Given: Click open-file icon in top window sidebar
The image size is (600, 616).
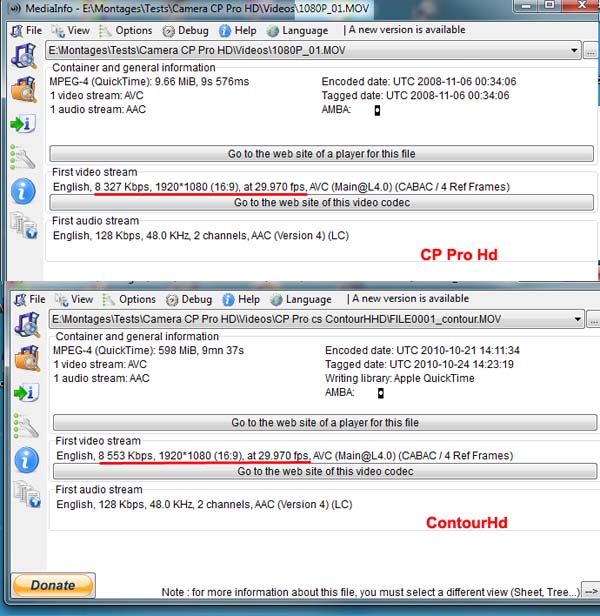Looking at the screenshot, I should point(24,56).
